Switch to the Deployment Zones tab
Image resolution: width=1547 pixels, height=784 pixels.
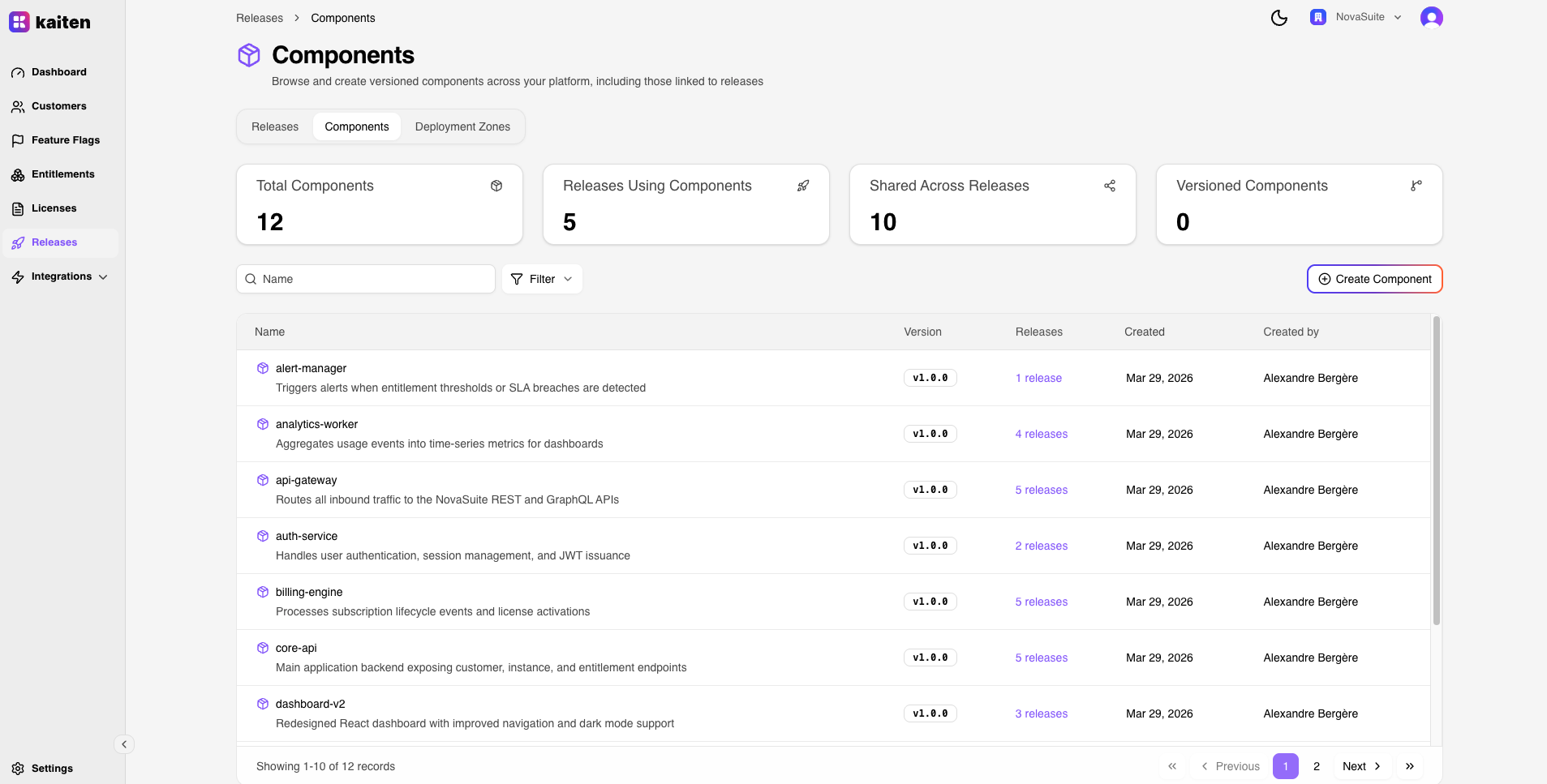[462, 126]
